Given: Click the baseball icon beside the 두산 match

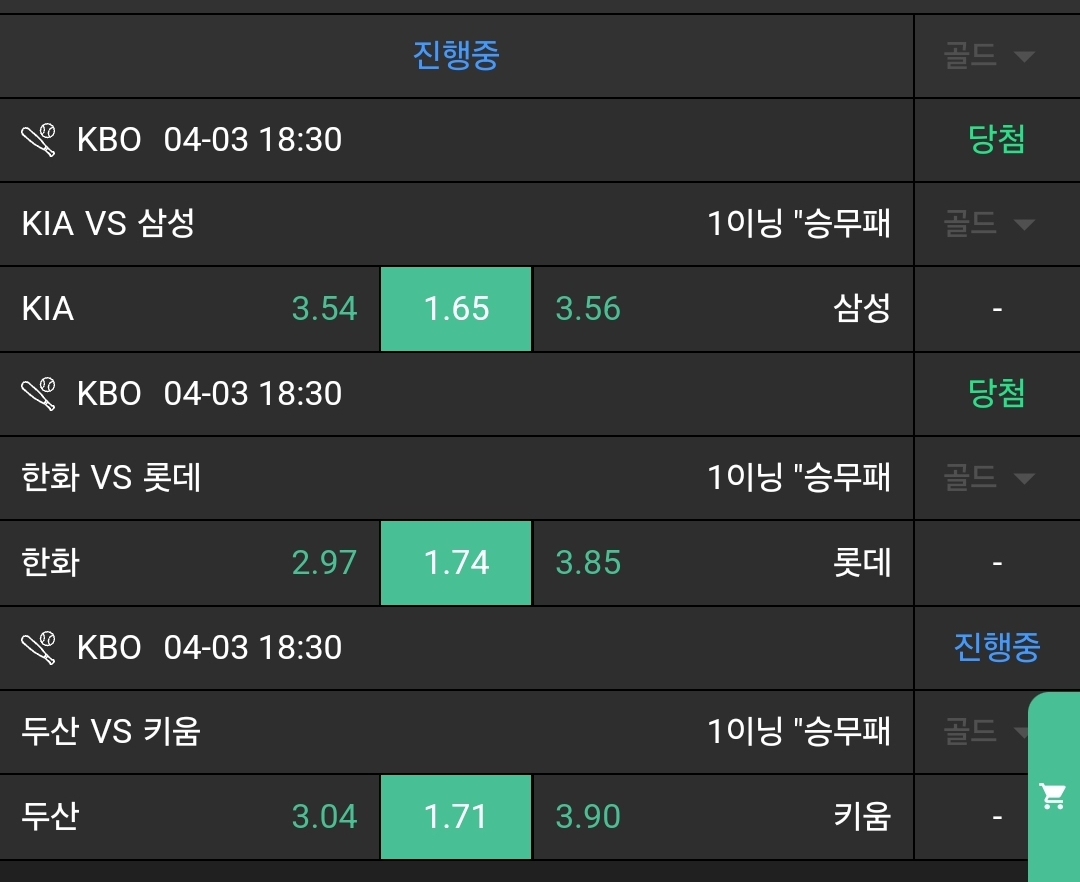Looking at the screenshot, I should click(x=39, y=648).
